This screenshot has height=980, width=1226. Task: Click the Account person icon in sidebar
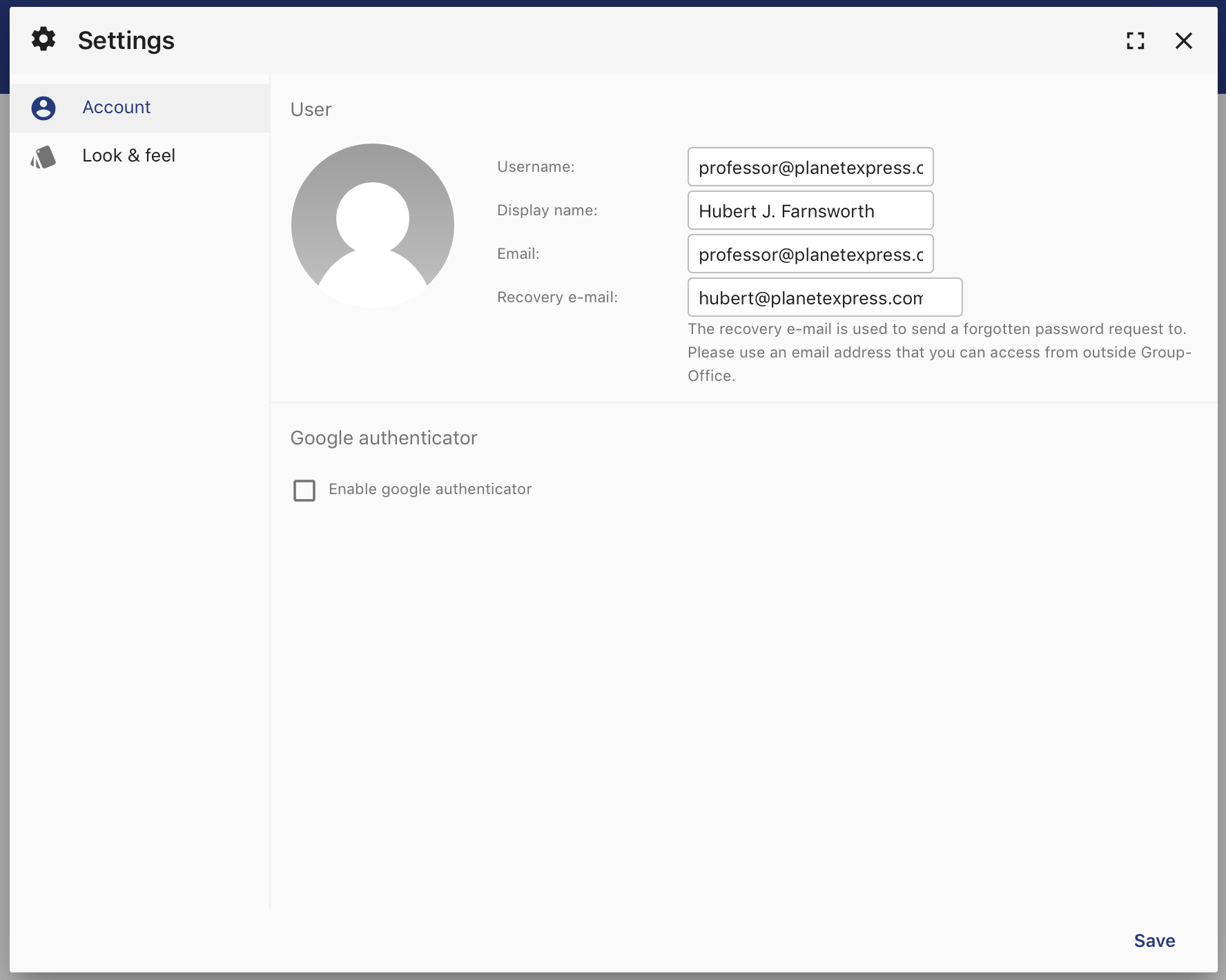(43, 108)
